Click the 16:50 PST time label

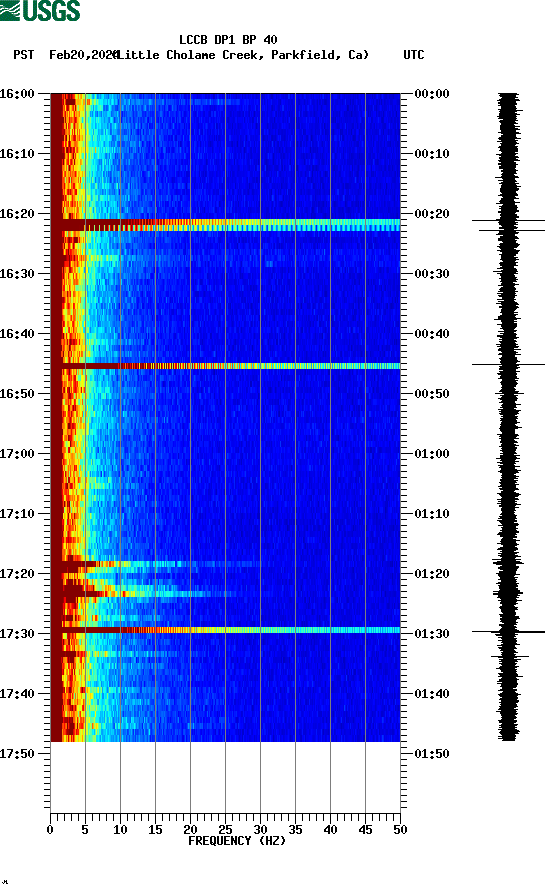point(17,394)
